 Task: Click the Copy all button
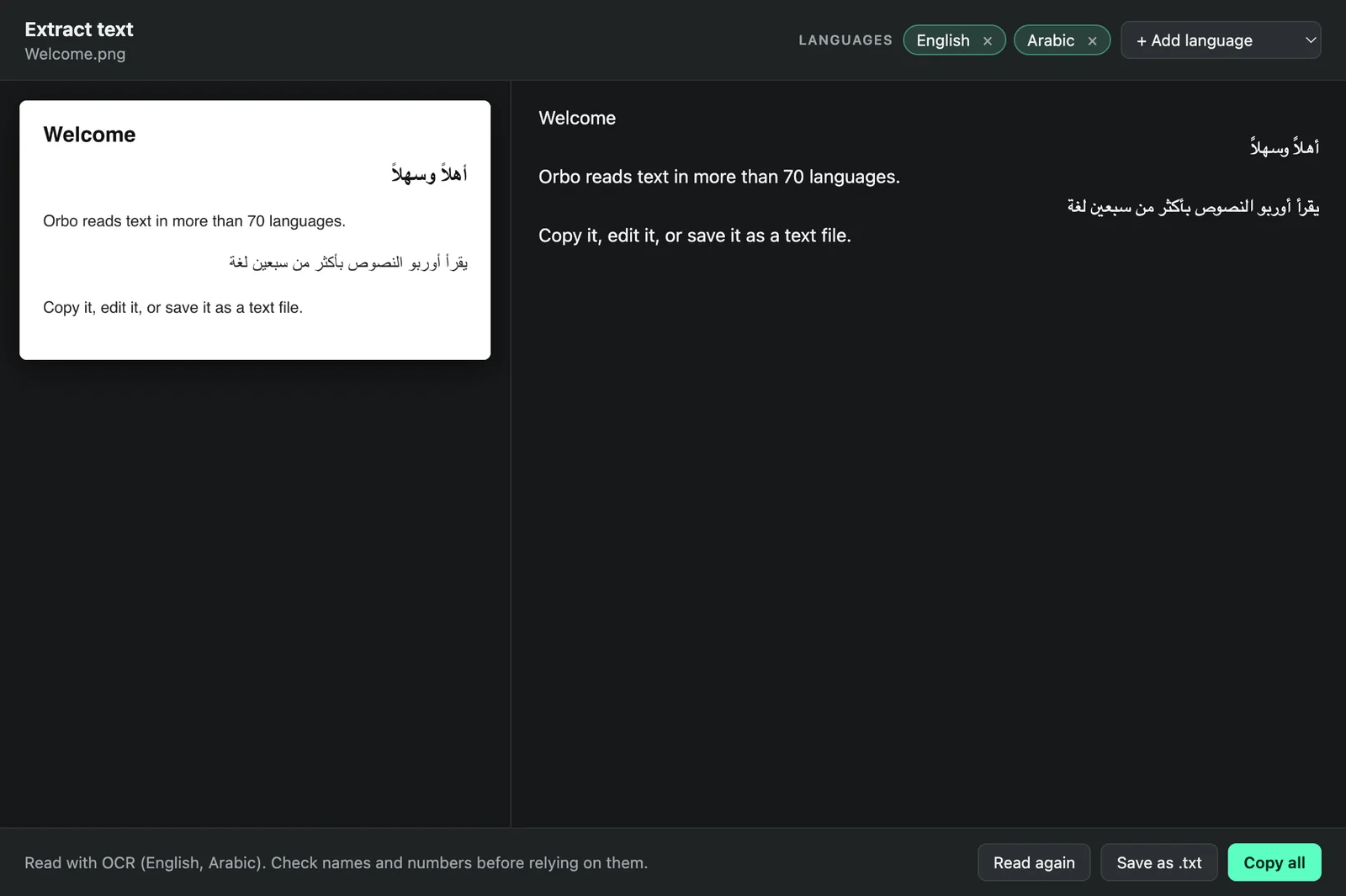pos(1274,862)
